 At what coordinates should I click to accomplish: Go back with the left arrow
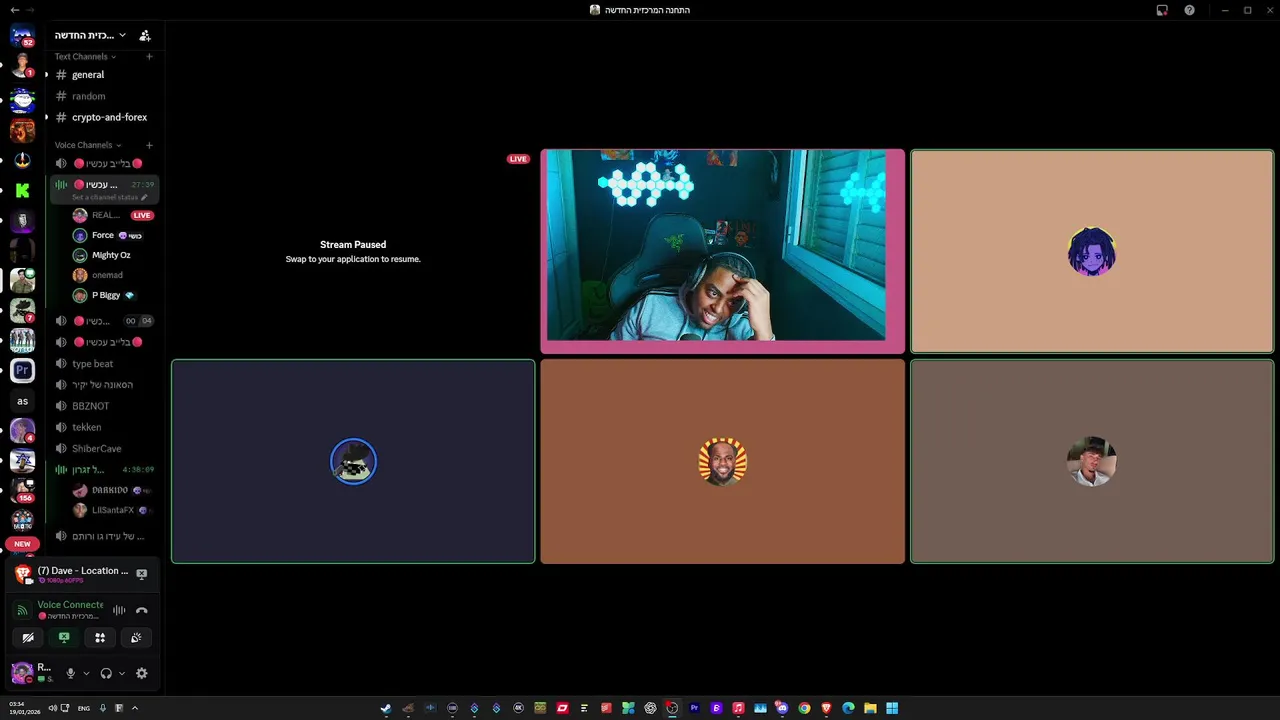[14, 10]
